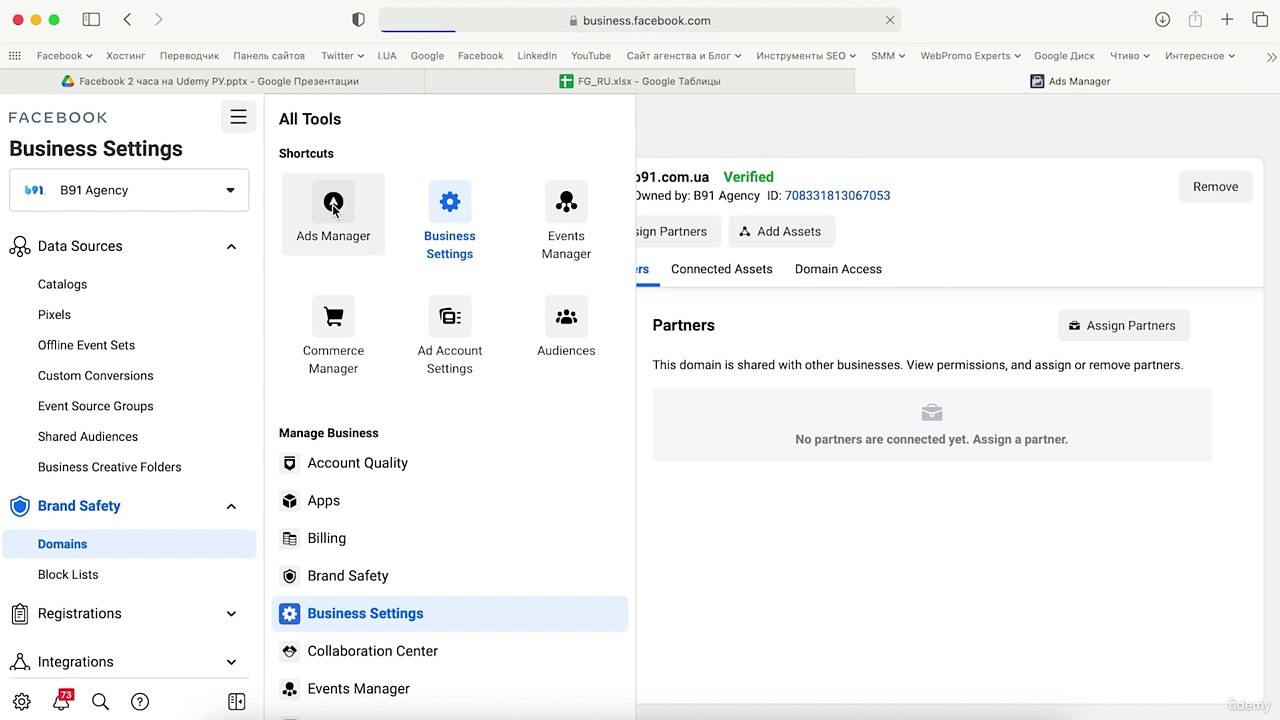Click the Remove domain button
Viewport: 1280px width, 720px height.
(1215, 187)
